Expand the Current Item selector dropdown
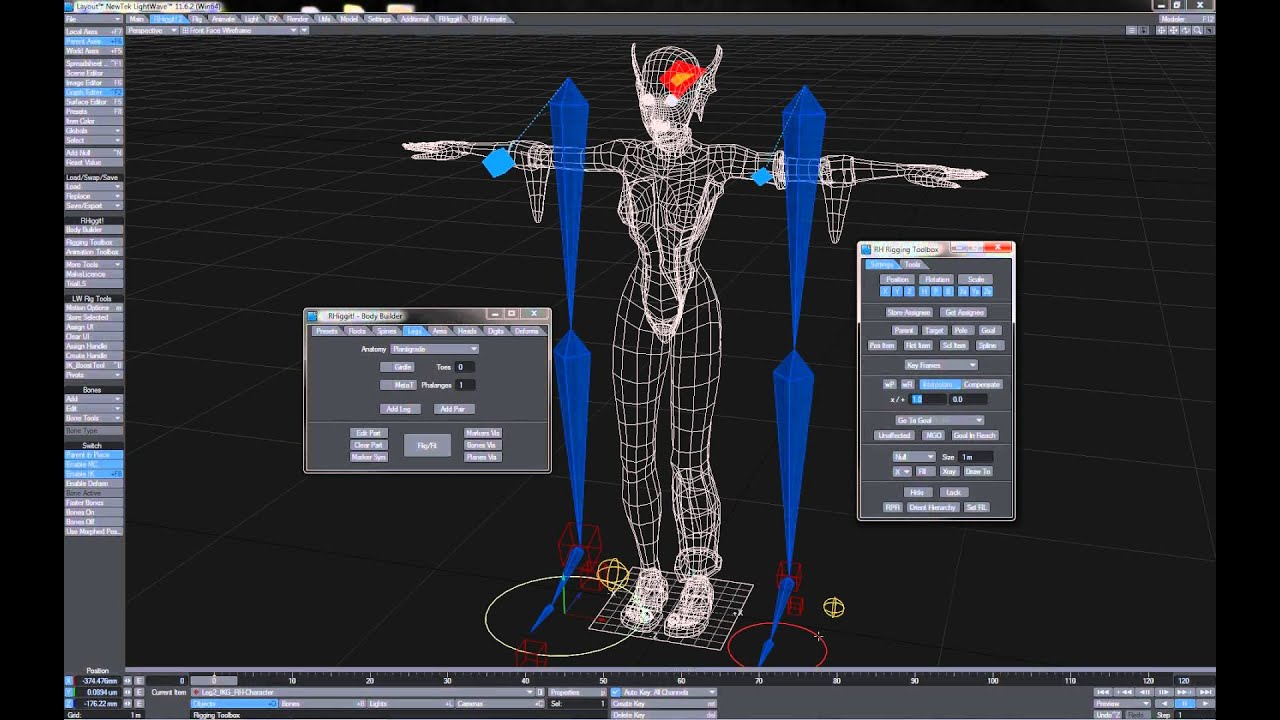 [363, 692]
